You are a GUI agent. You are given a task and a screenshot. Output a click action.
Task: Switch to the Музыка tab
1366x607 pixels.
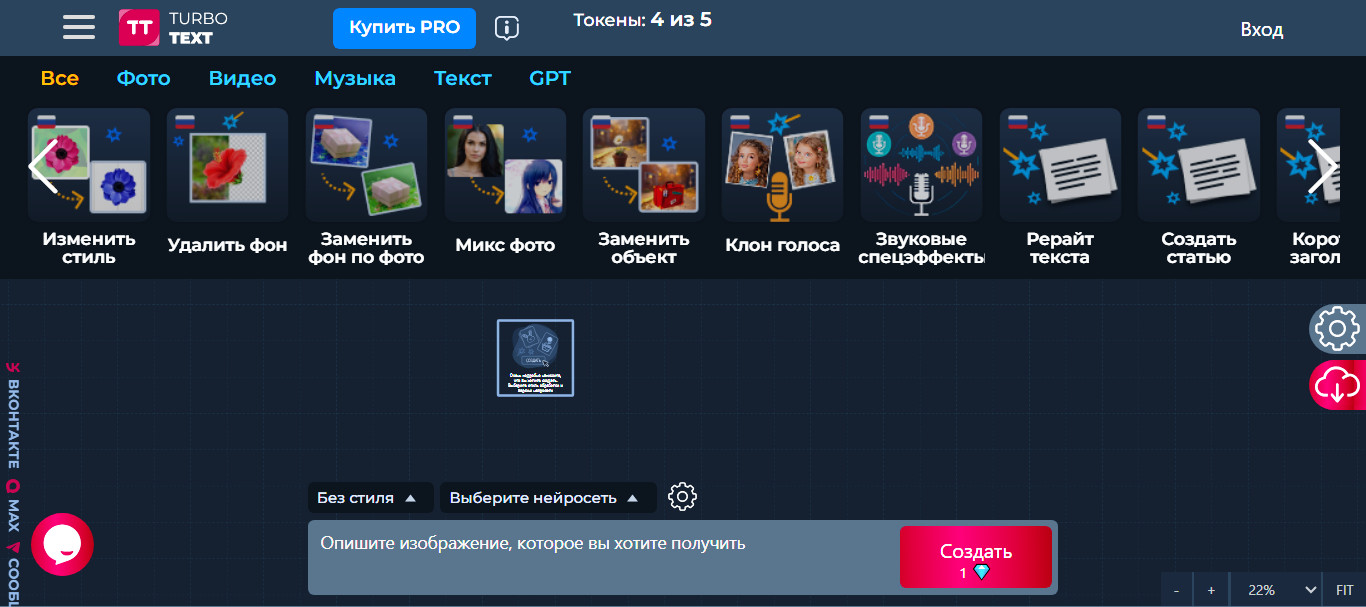[355, 78]
